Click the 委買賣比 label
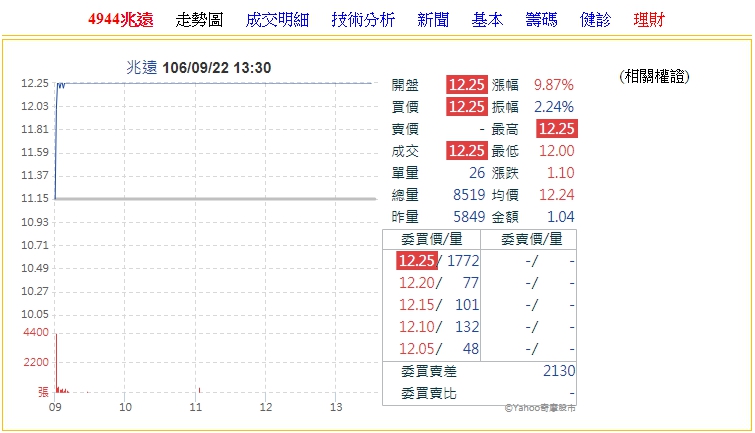This screenshot has height=433, width=755. click(429, 393)
